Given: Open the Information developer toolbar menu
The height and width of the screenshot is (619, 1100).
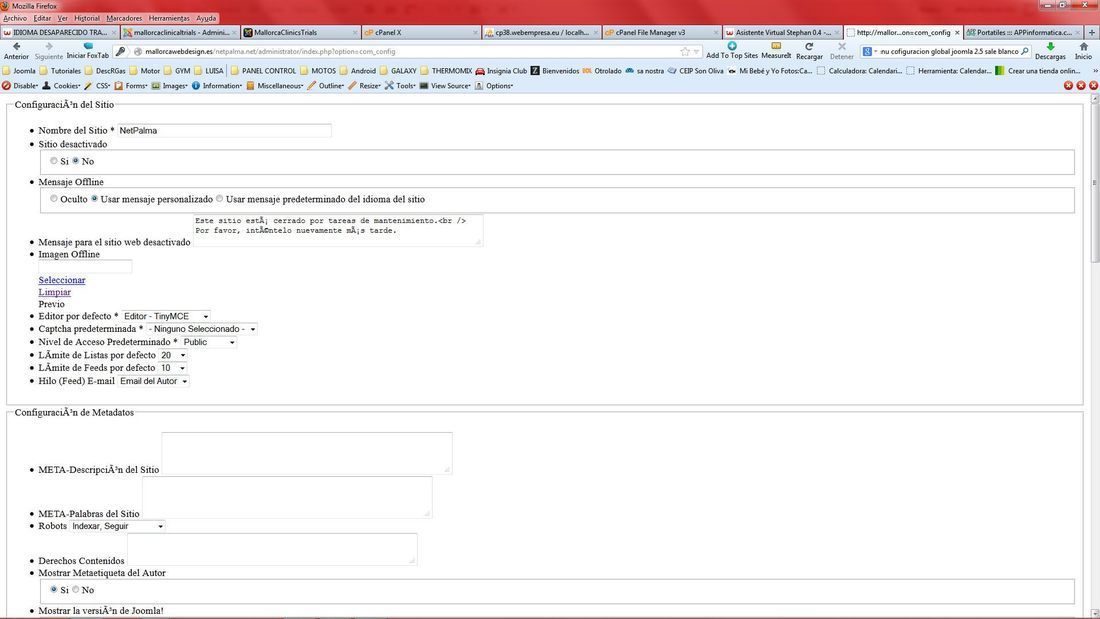Looking at the screenshot, I should pyautogui.click(x=217, y=86).
